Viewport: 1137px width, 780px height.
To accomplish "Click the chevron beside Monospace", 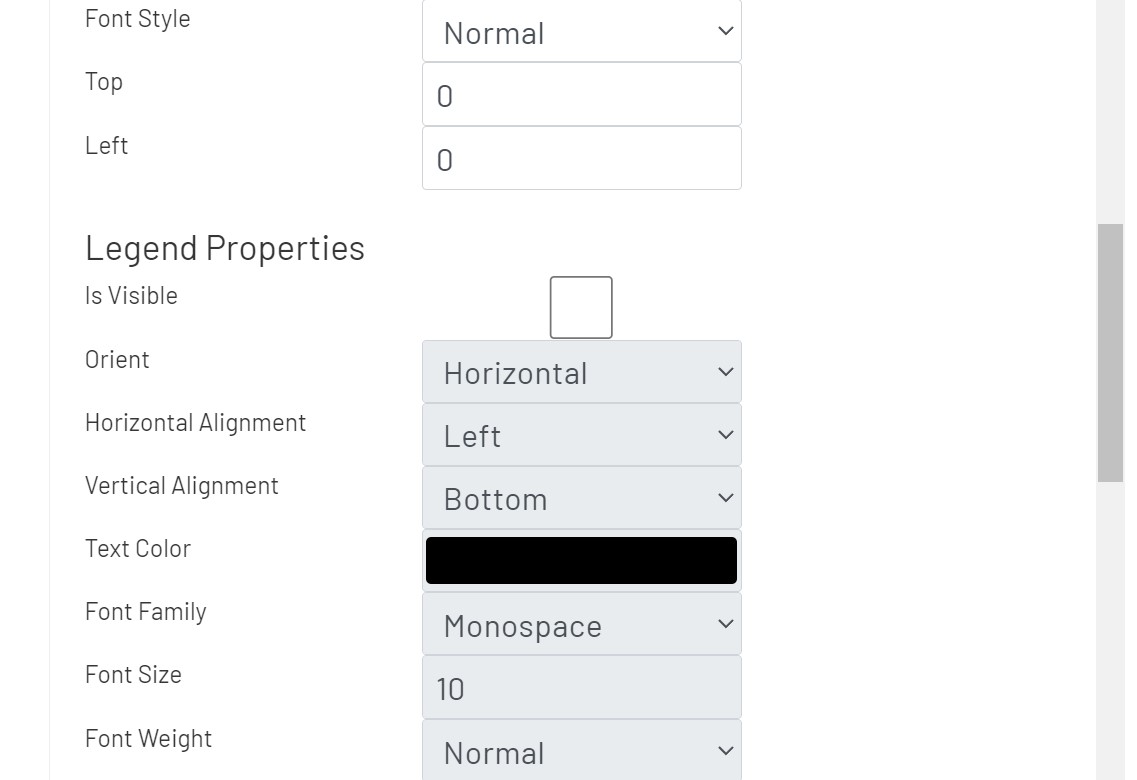I will pos(724,624).
